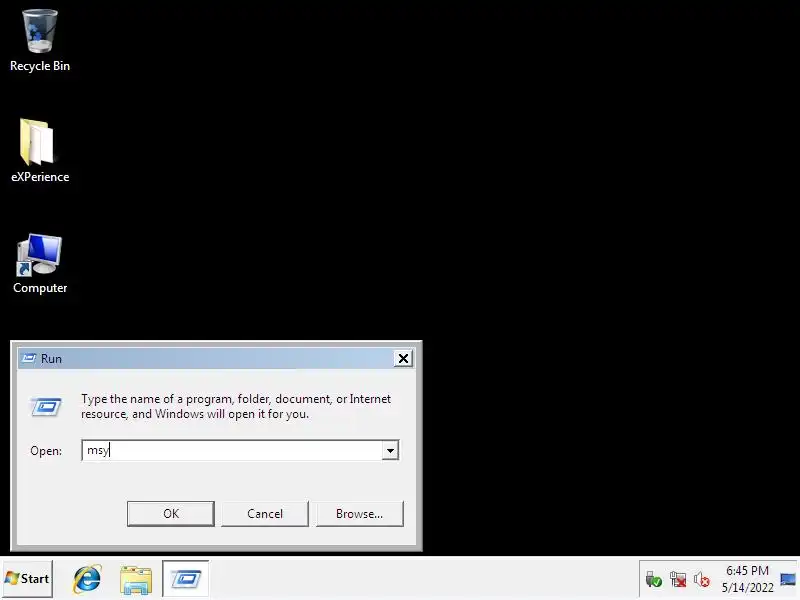800x600 pixels.
Task: Open Internet Explorer from the taskbar
Action: [x=87, y=579]
